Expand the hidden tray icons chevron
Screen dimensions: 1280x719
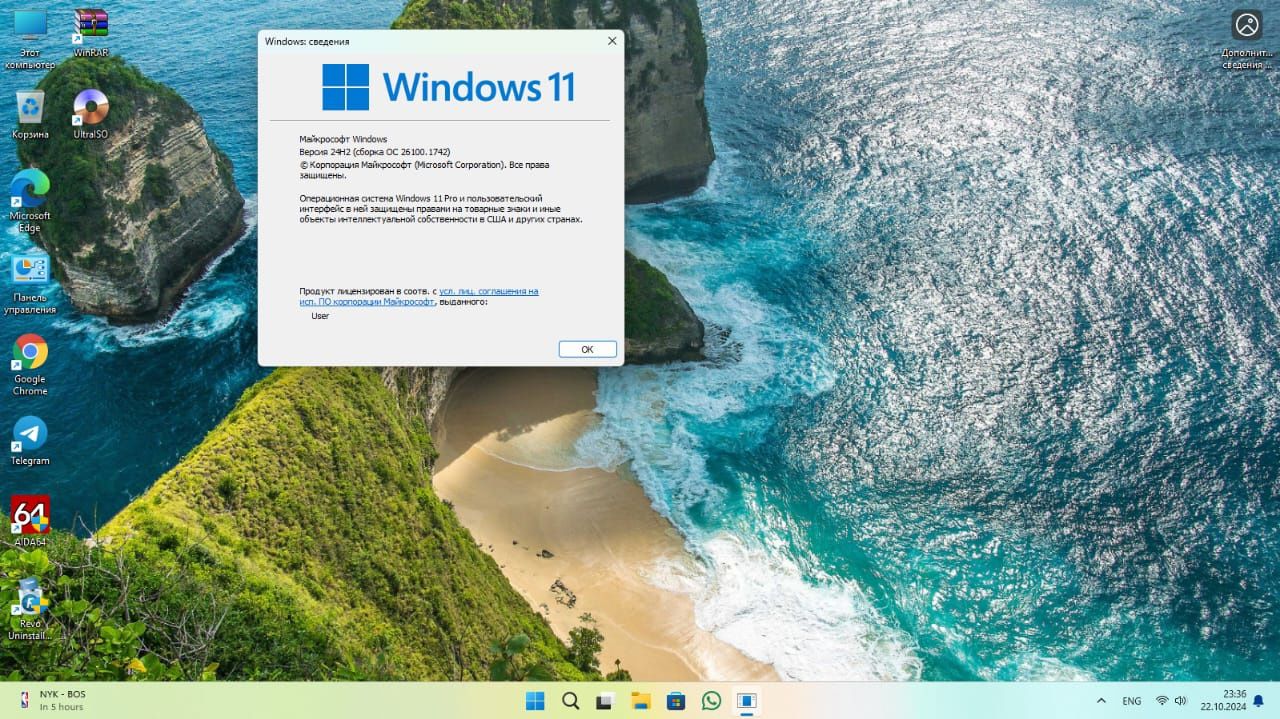1102,701
